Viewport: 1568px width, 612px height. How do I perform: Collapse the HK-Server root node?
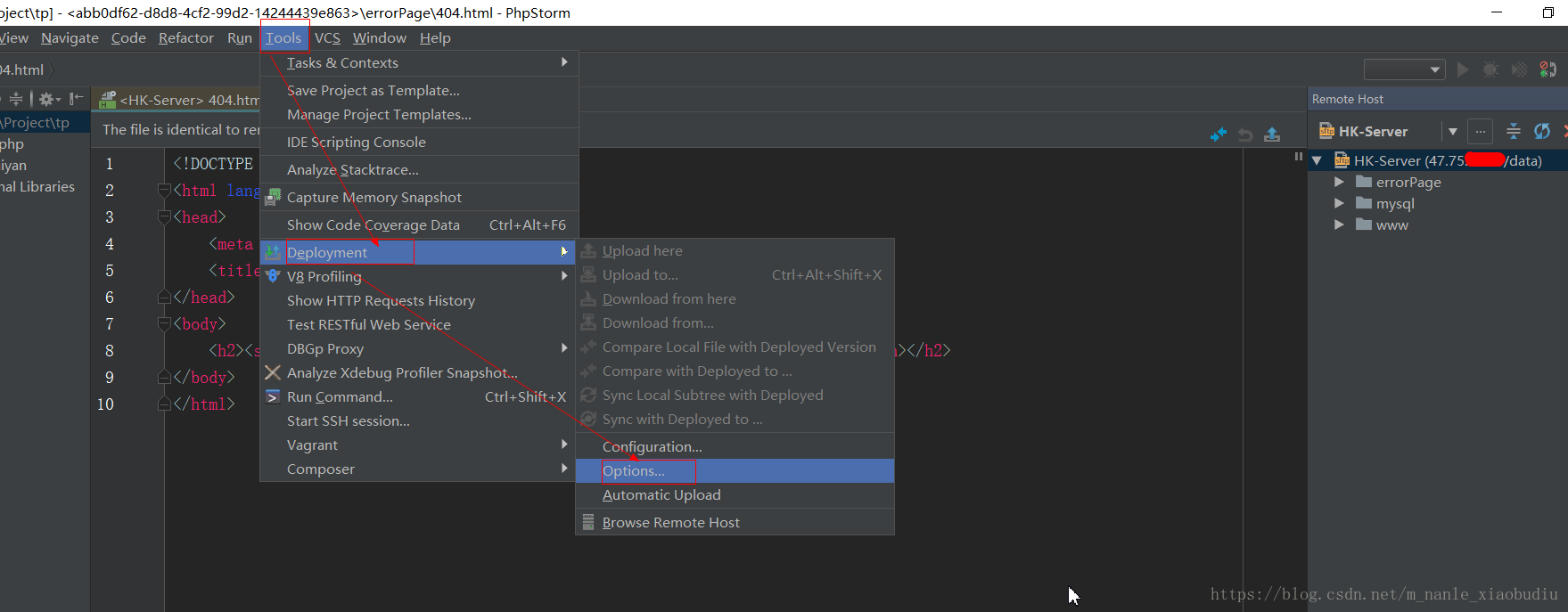pos(1317,161)
